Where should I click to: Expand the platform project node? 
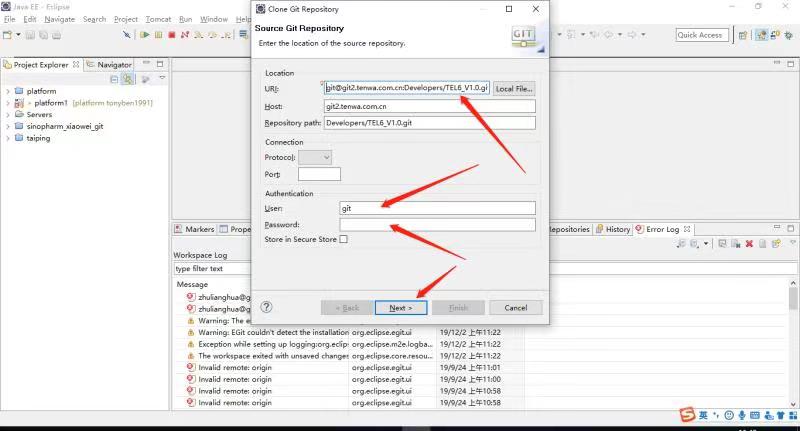[8, 91]
